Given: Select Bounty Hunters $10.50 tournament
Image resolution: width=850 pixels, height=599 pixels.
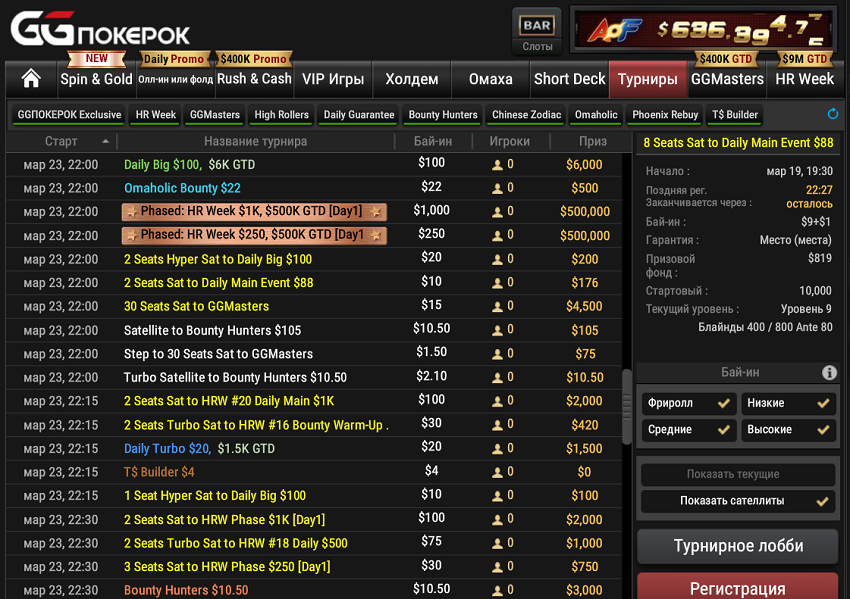Looking at the screenshot, I should pyautogui.click(x=314, y=590).
